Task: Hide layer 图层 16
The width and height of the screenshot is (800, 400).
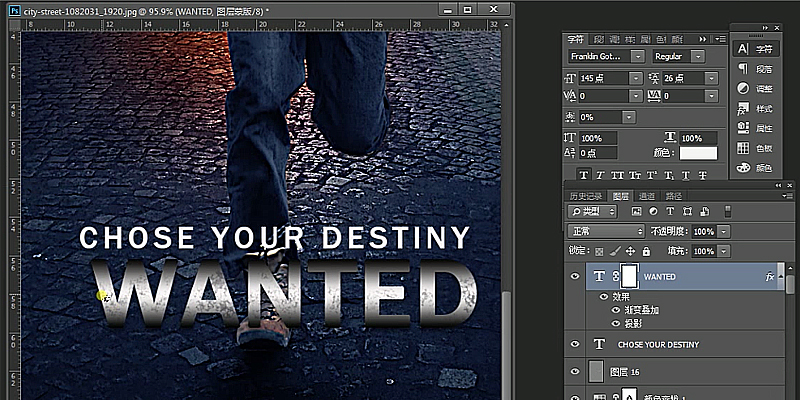Action: click(575, 372)
